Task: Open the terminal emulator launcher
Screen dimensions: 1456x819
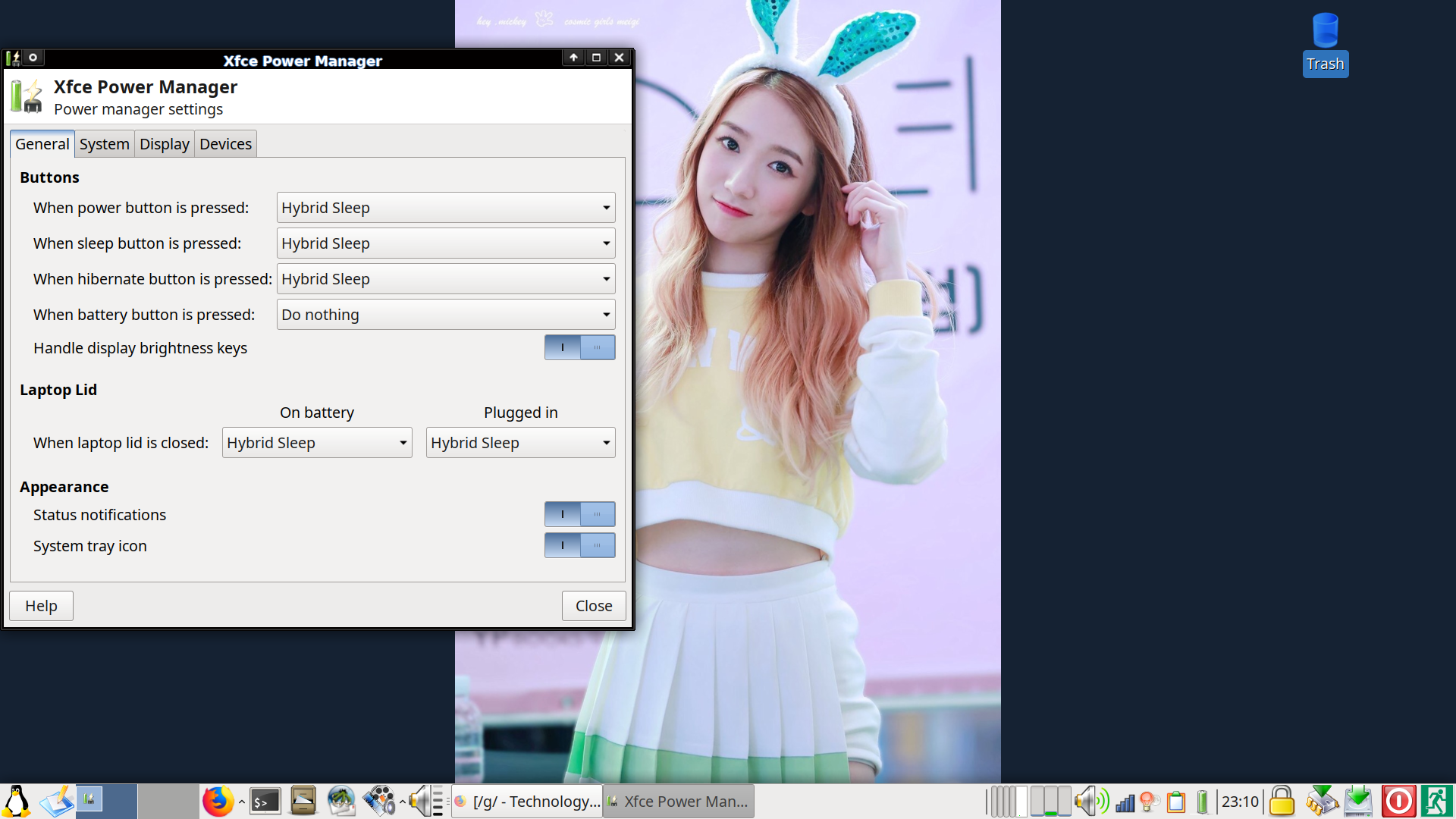Action: (x=265, y=801)
